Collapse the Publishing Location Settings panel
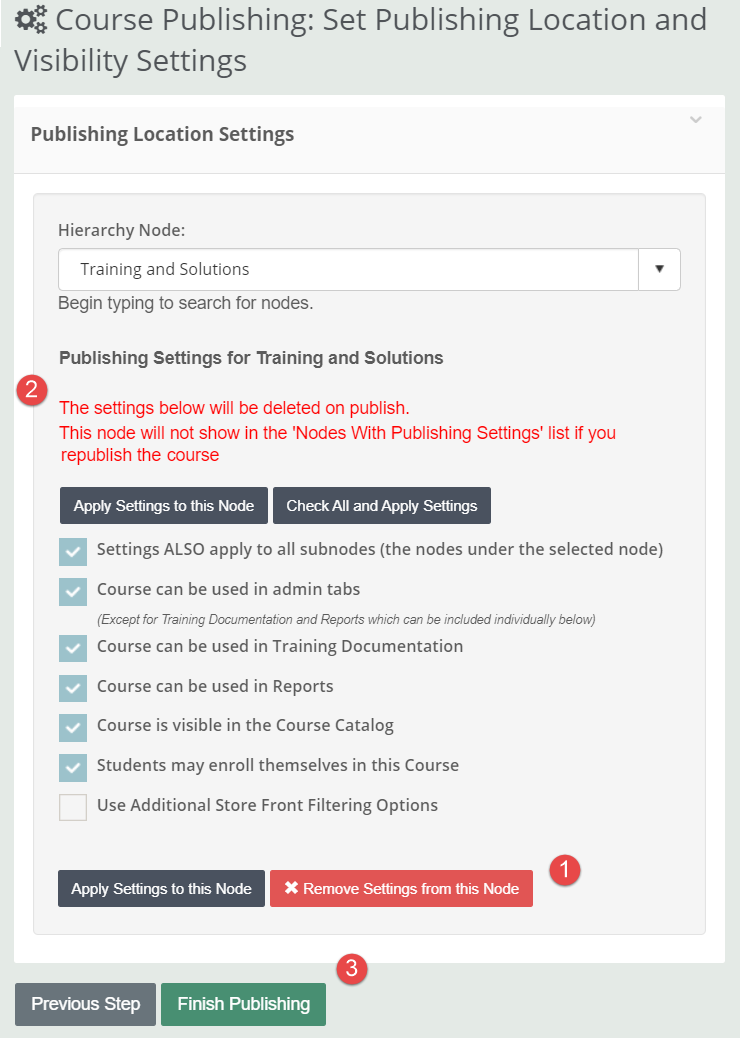The height and width of the screenshot is (1038, 740). coord(695,120)
